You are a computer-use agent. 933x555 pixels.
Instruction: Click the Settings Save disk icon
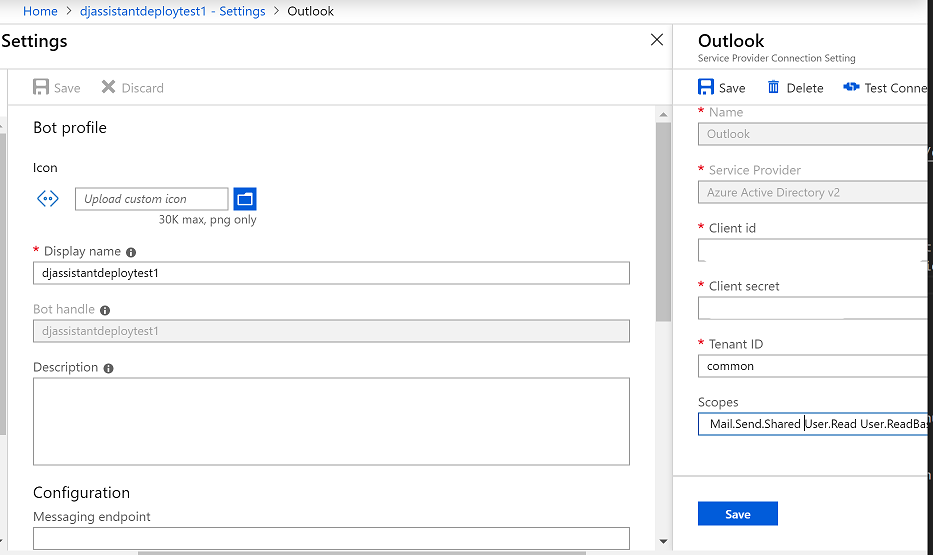coord(41,87)
